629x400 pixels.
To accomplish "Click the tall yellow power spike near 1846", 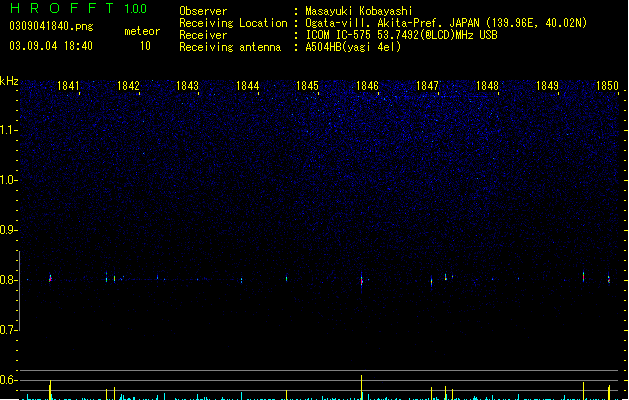I will click(361, 387).
